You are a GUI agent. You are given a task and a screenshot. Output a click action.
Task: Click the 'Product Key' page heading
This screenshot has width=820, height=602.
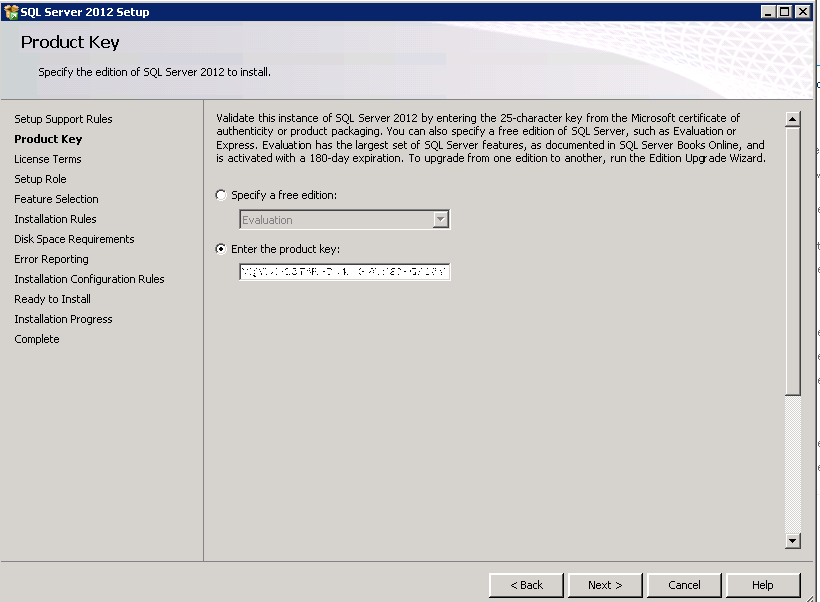tap(70, 42)
